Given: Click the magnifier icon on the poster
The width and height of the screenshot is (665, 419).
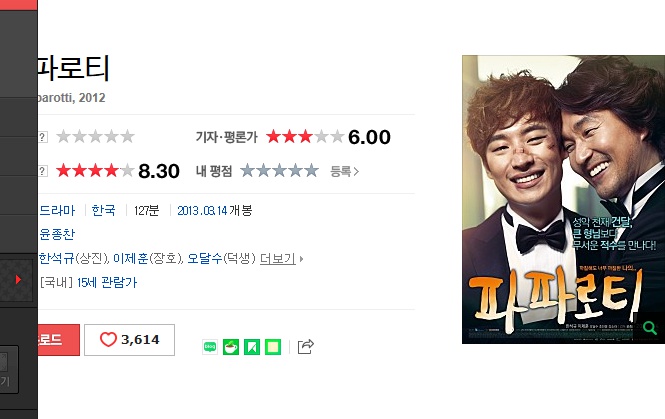Looking at the screenshot, I should 650,328.
